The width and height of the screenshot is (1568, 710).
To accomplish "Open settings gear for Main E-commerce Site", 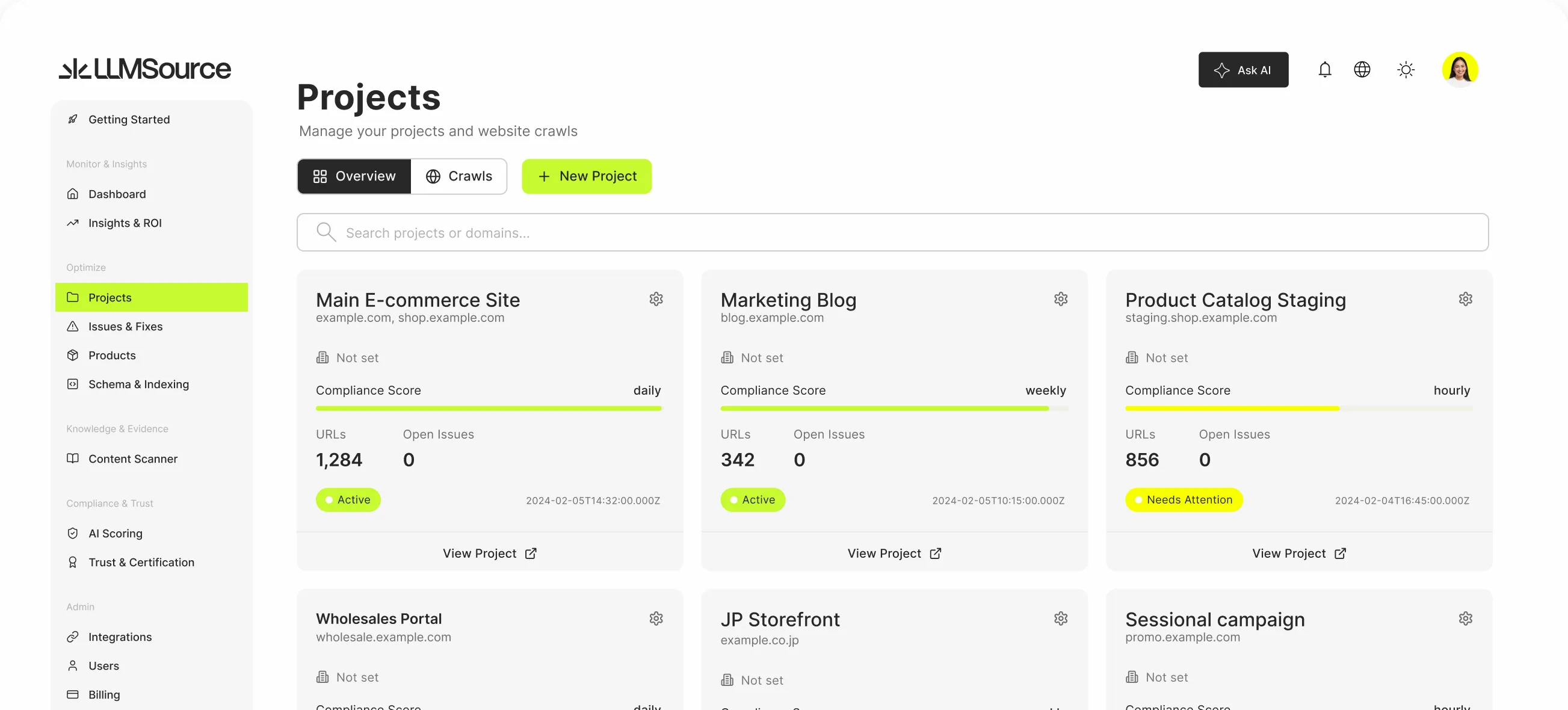I will coord(656,299).
